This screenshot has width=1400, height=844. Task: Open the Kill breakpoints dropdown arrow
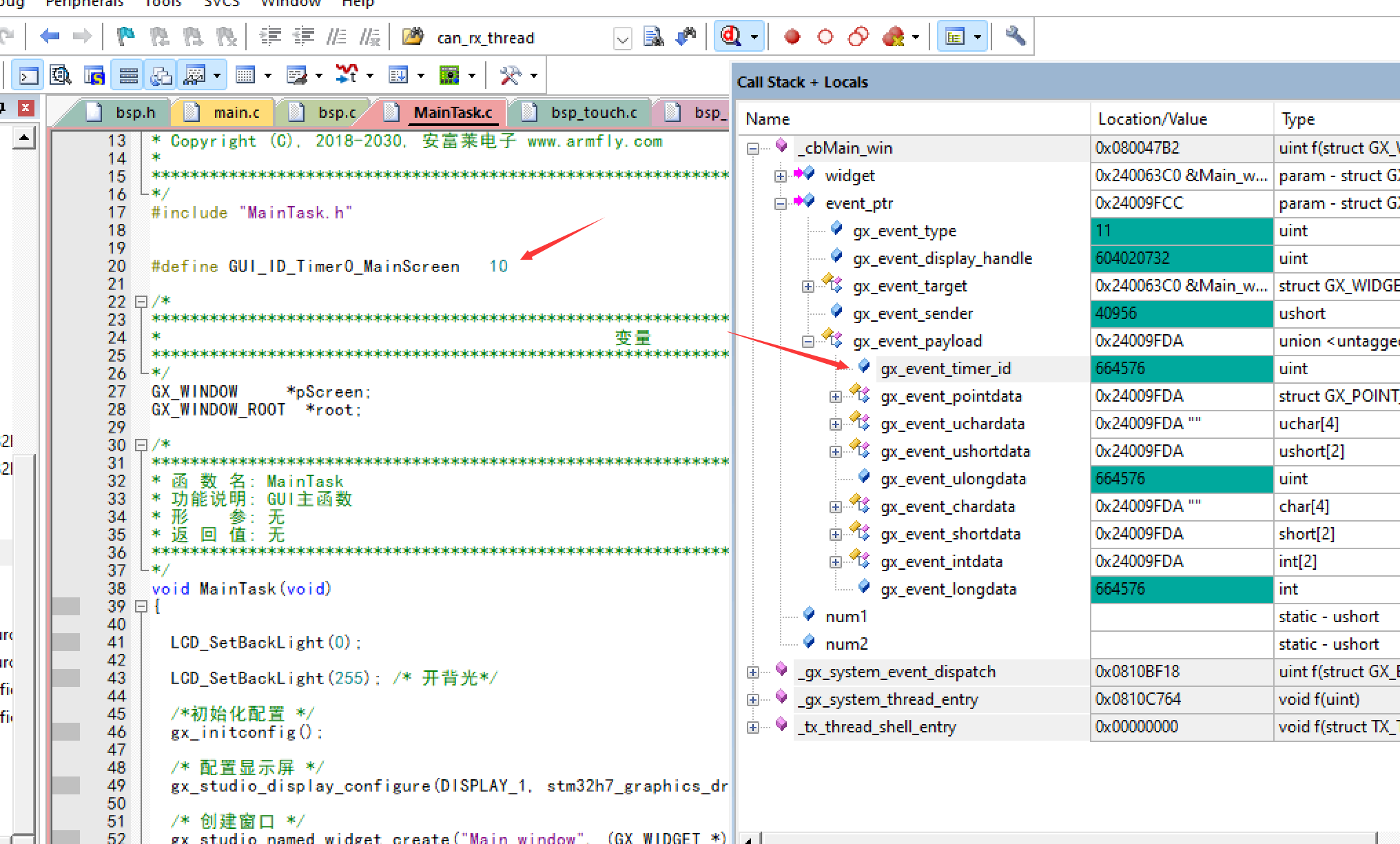916,37
